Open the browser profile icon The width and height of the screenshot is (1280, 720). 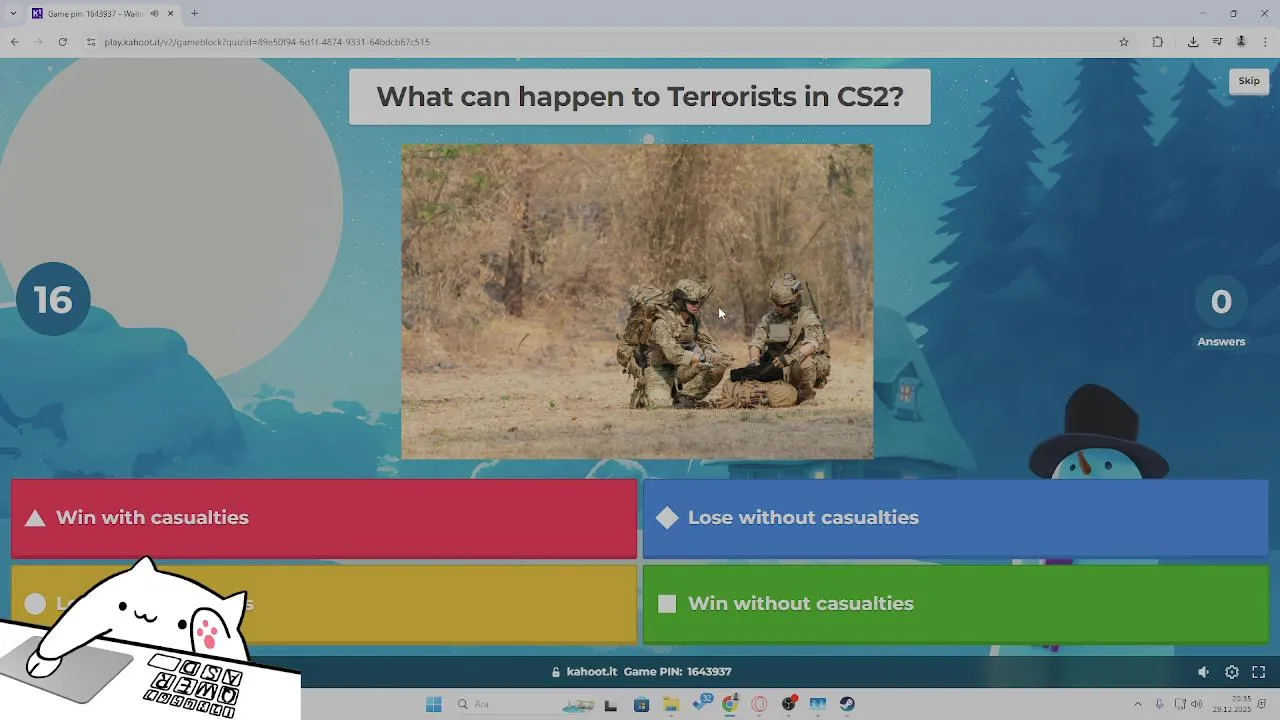click(x=1241, y=42)
